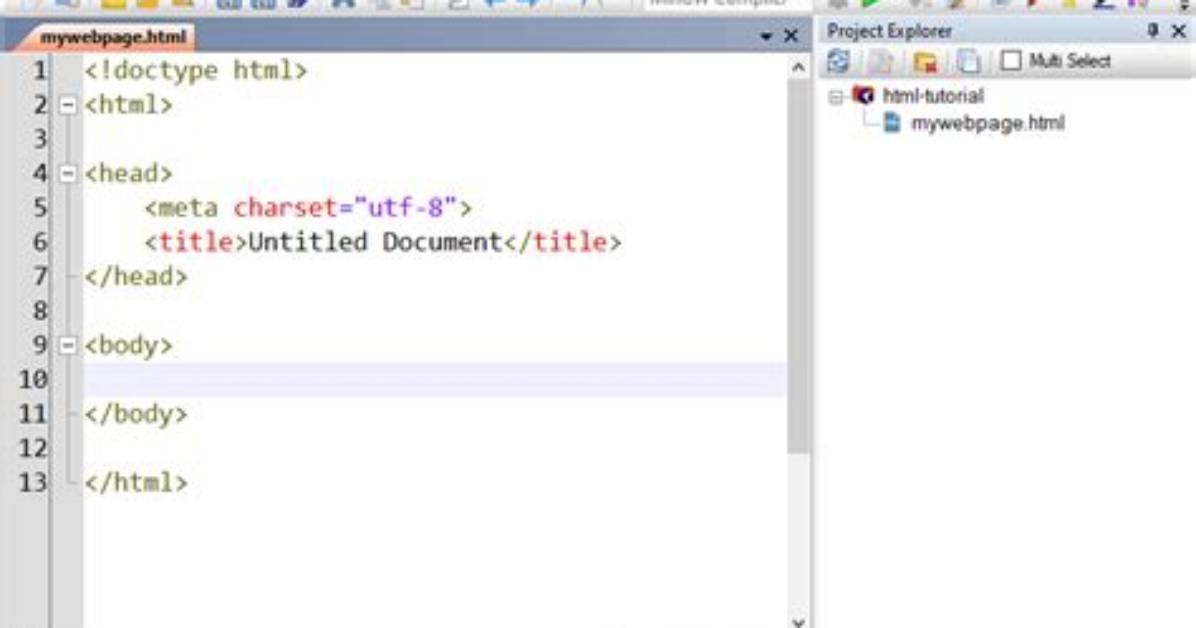Click the copy files icon in Project Explorer

point(968,61)
